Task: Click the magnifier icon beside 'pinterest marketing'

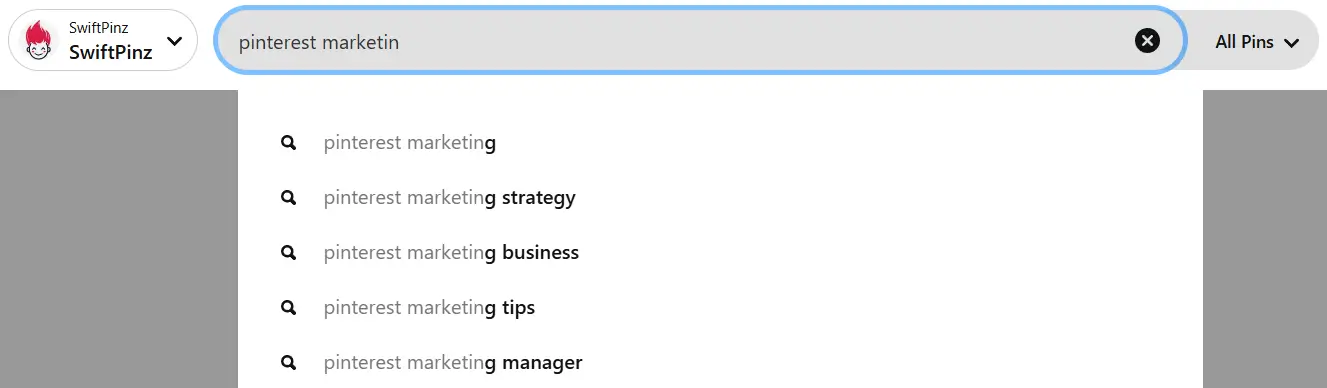Action: pos(289,143)
